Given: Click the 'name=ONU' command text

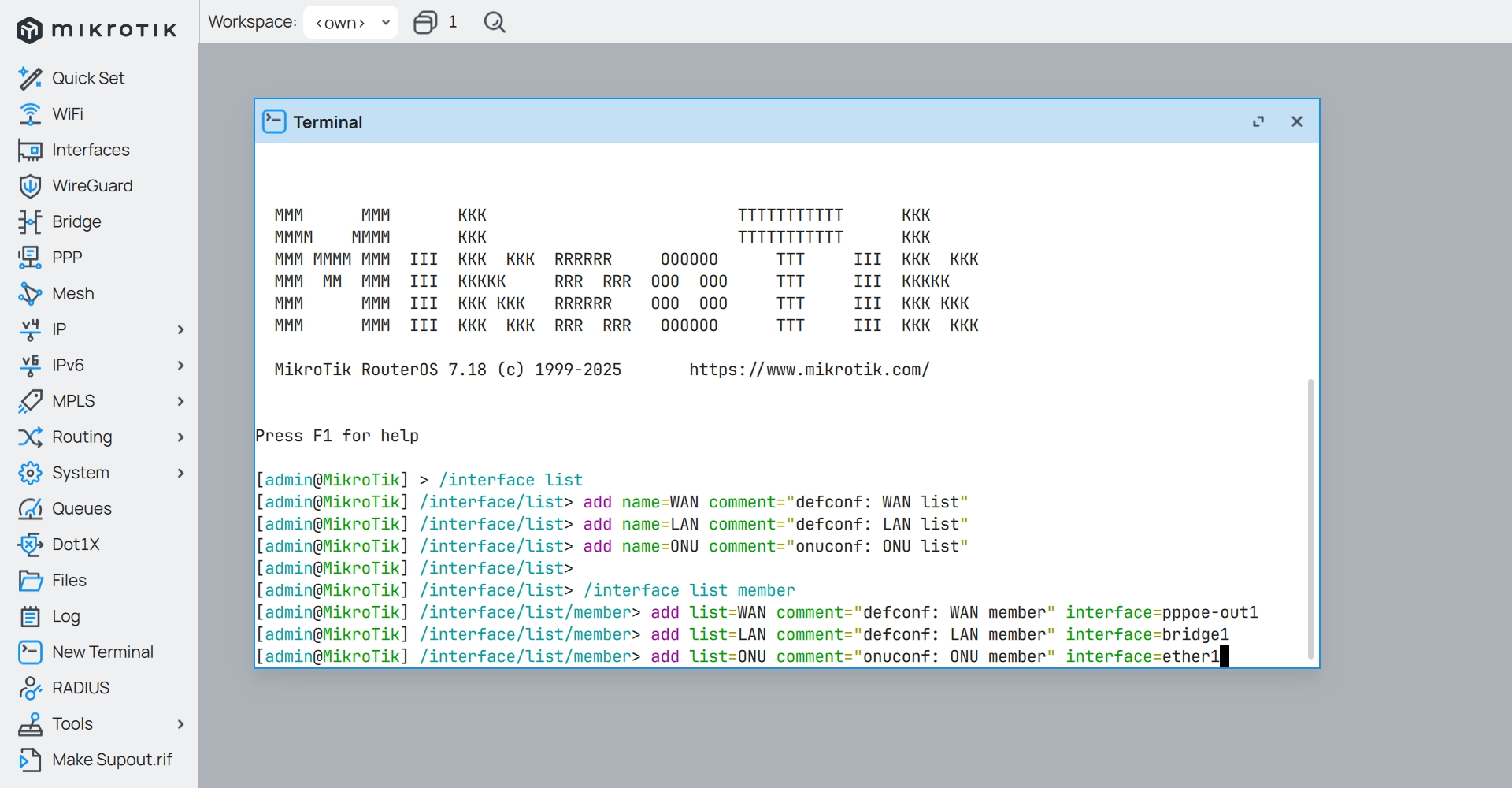Looking at the screenshot, I should pos(660,546).
